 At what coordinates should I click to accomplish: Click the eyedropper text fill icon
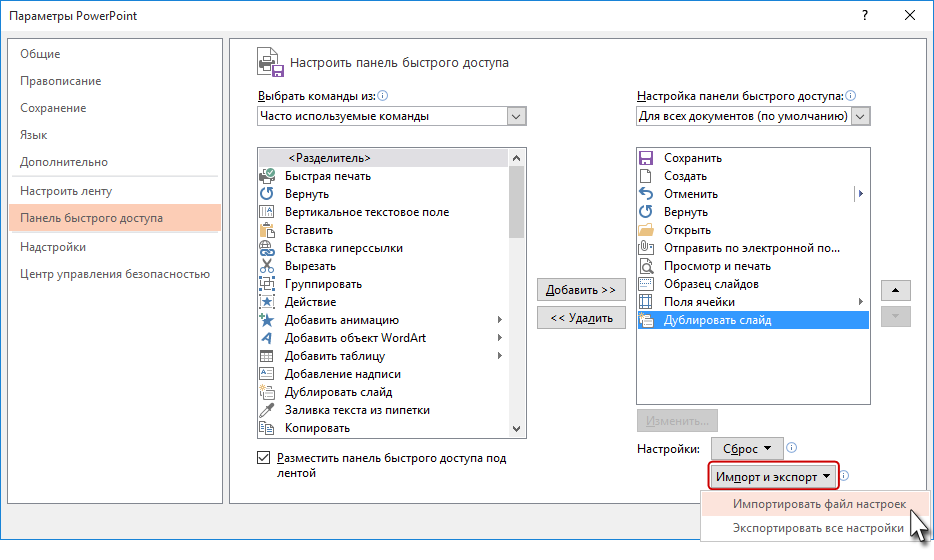pos(267,410)
